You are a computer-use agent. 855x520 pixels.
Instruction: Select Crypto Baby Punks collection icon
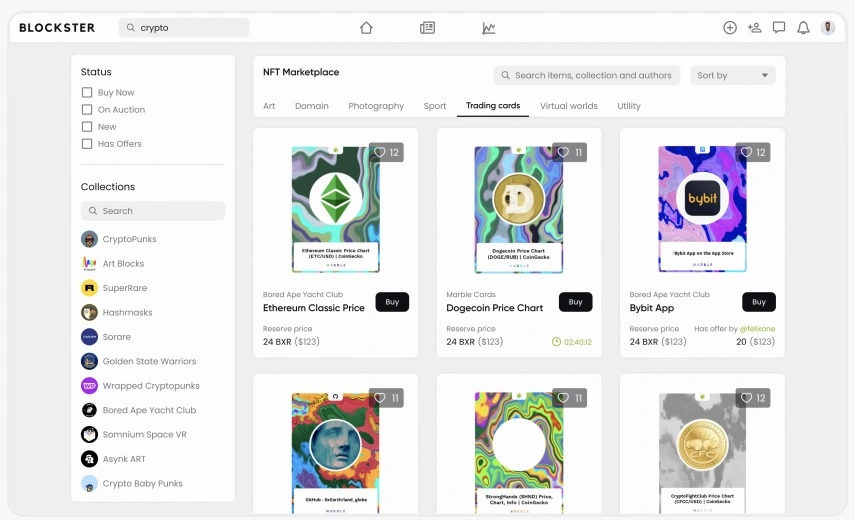pos(89,483)
